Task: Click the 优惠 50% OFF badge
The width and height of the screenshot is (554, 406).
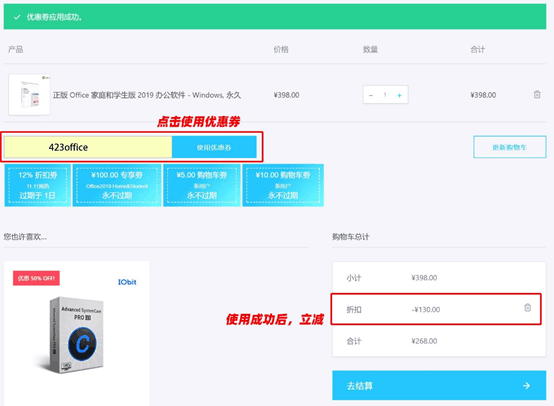Action: tap(36, 278)
